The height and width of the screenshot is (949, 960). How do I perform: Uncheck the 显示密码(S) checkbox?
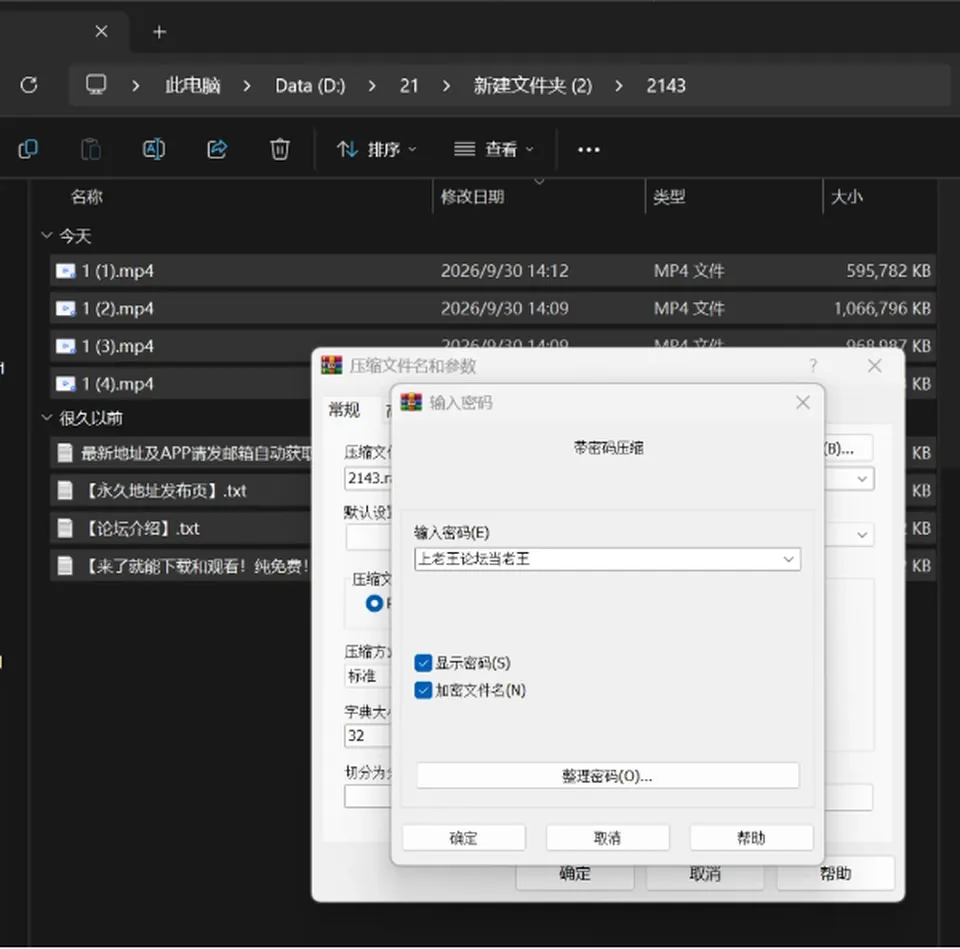click(x=423, y=662)
